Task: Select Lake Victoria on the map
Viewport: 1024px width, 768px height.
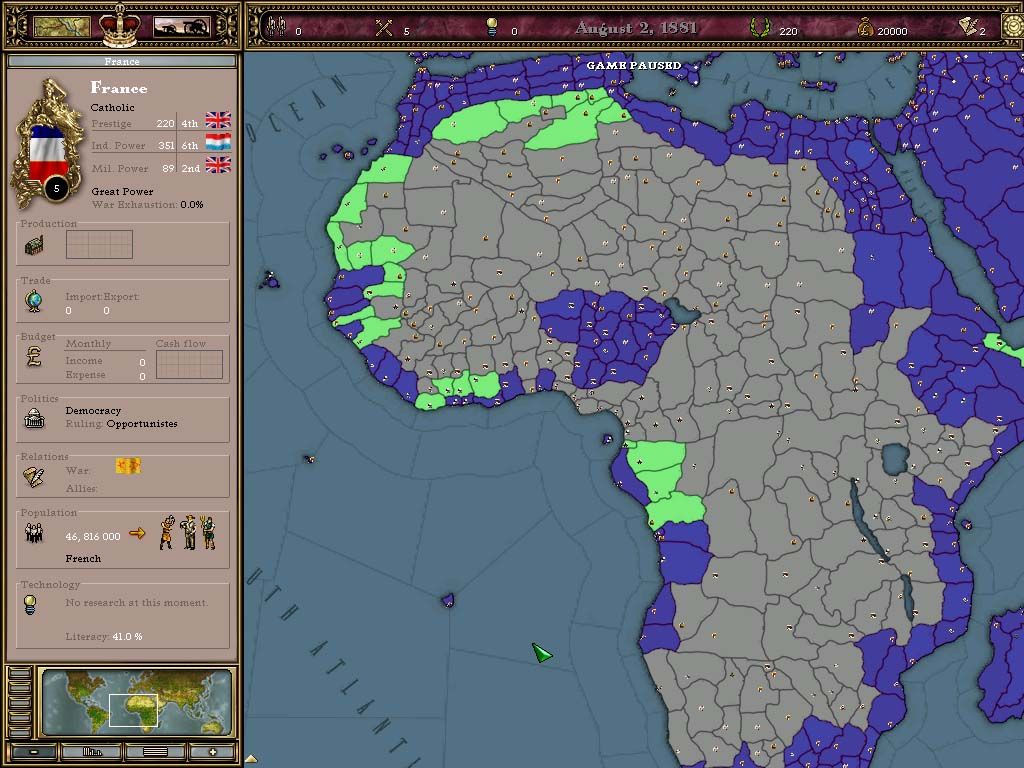Action: click(x=895, y=458)
